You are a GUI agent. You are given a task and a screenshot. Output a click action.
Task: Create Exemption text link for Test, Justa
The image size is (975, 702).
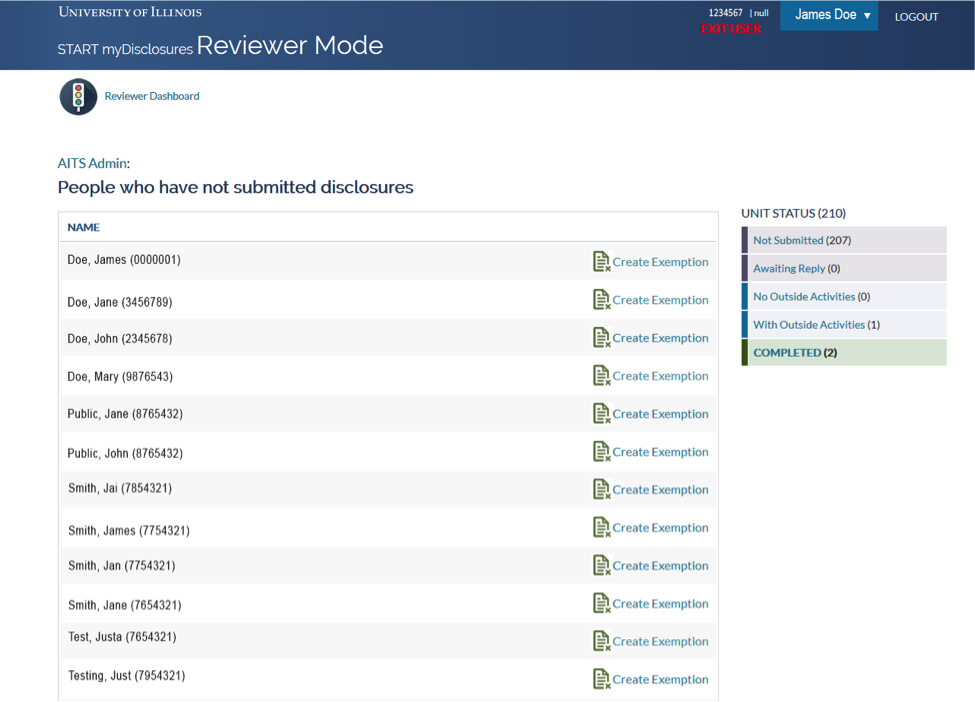pyautogui.click(x=660, y=642)
